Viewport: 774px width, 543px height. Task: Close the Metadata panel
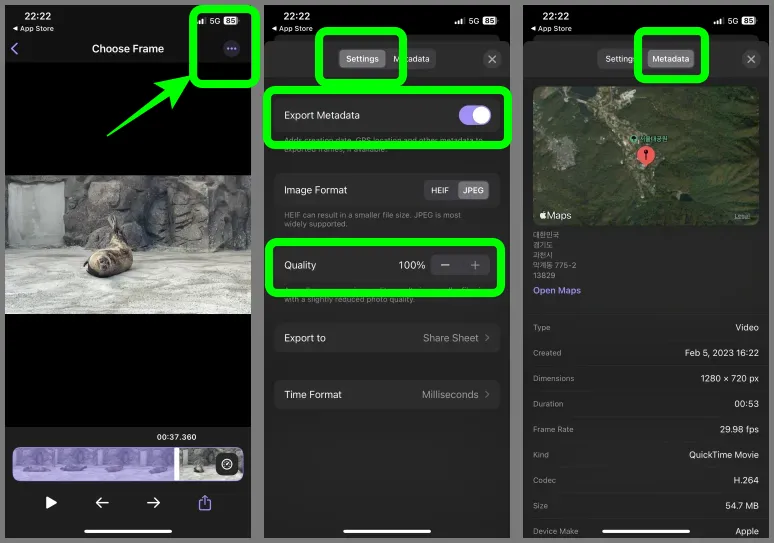tap(751, 59)
